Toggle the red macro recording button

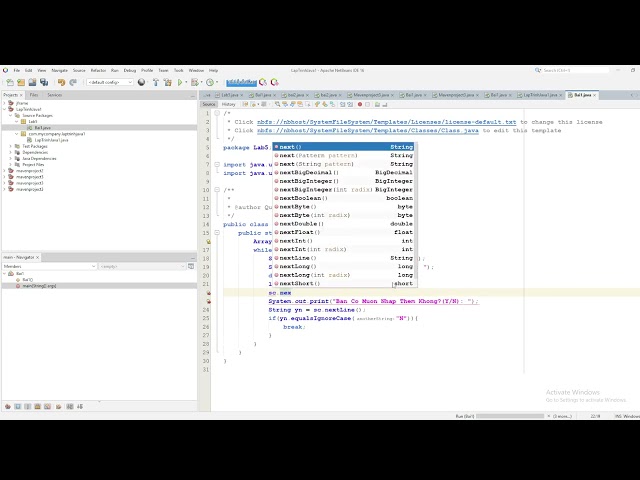click(360, 104)
